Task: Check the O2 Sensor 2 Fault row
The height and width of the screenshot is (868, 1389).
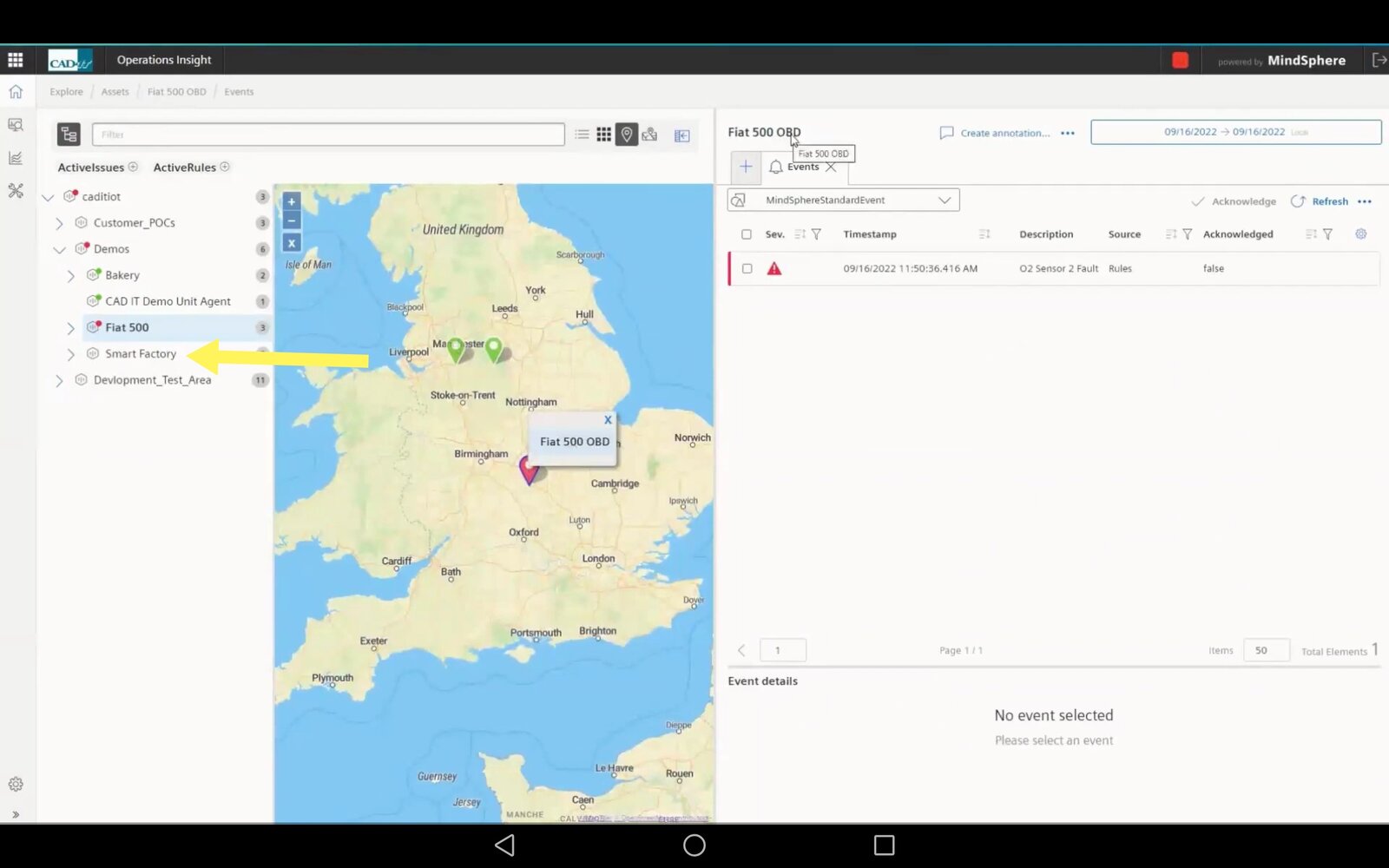Action: point(747,269)
